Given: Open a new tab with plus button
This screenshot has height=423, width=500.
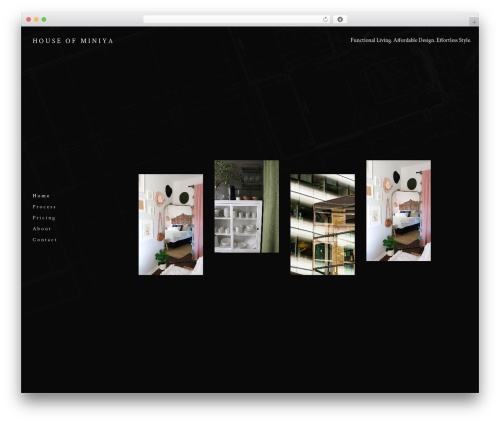Looking at the screenshot, I should click(474, 22).
